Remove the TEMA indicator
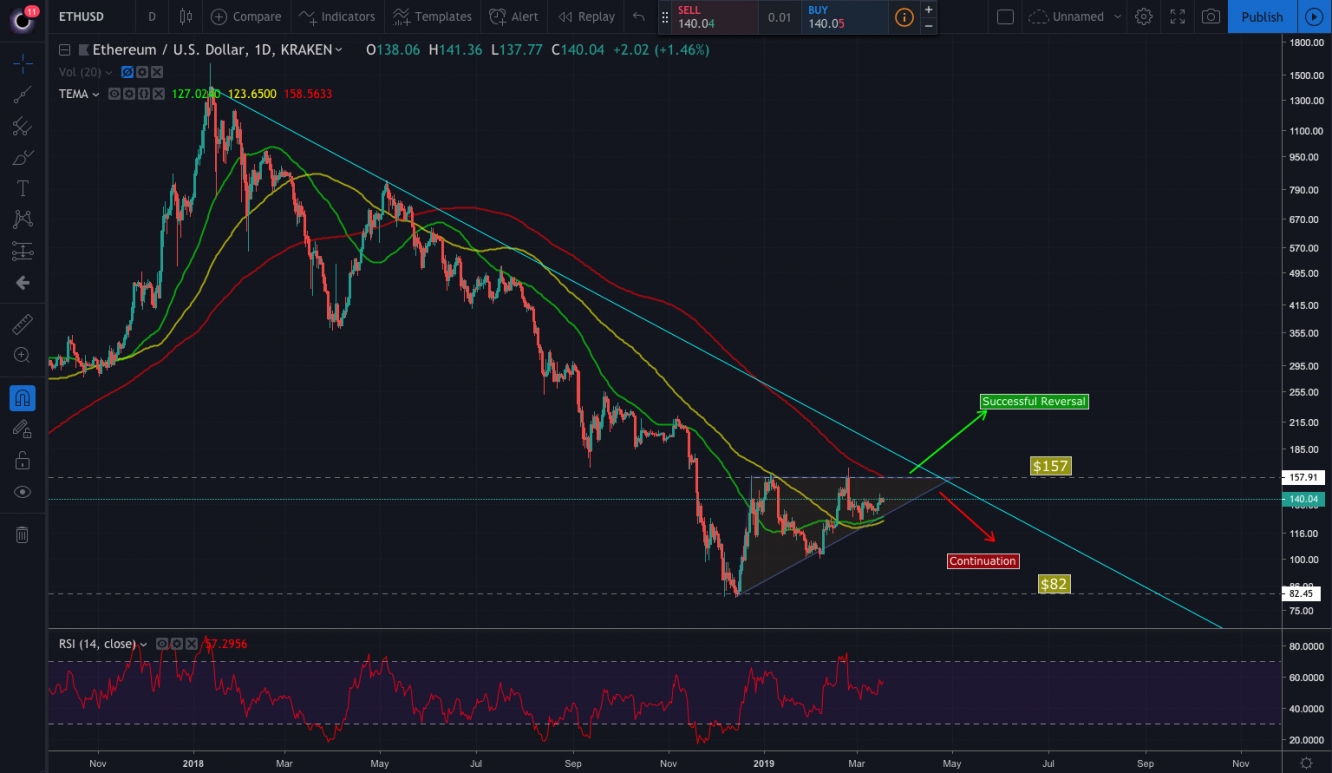Screen dimensions: 1332x773 pyautogui.click(x=157, y=94)
